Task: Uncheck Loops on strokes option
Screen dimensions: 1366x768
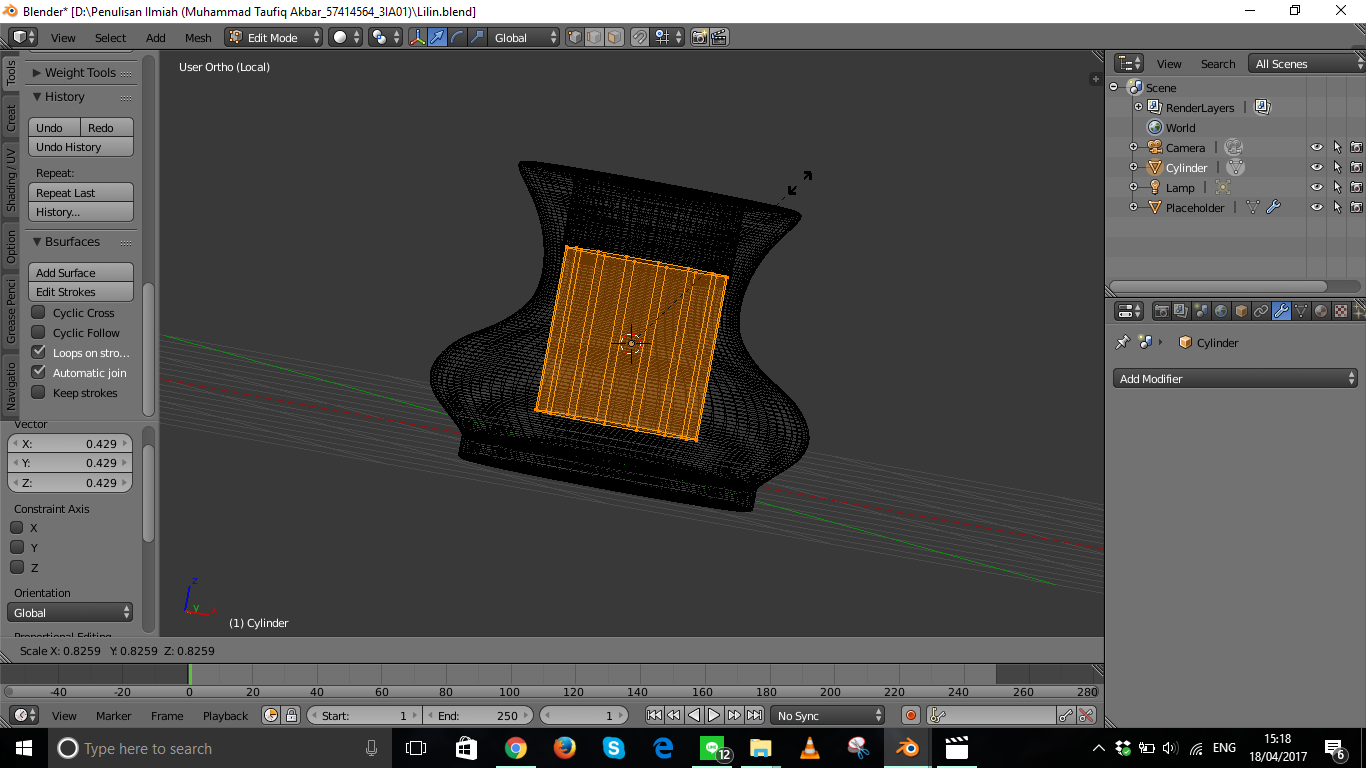Action: click(38, 352)
